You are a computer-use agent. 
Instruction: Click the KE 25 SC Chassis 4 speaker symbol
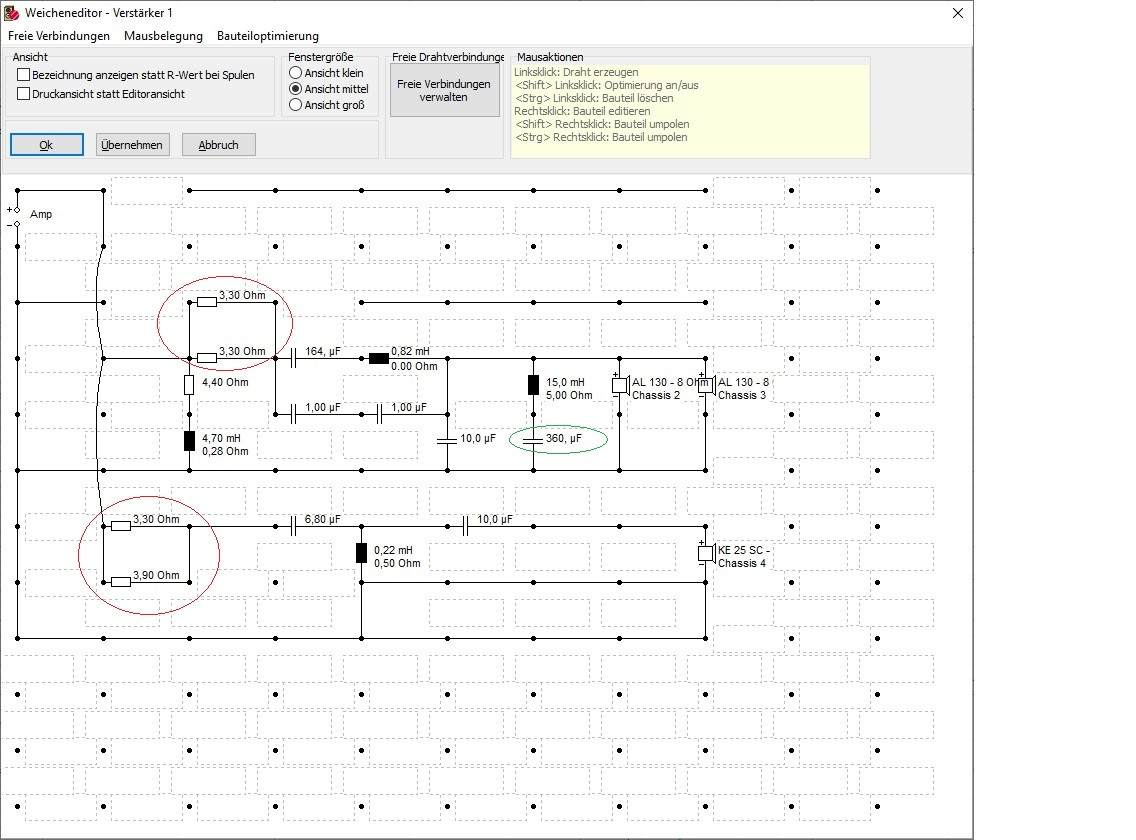pos(706,554)
